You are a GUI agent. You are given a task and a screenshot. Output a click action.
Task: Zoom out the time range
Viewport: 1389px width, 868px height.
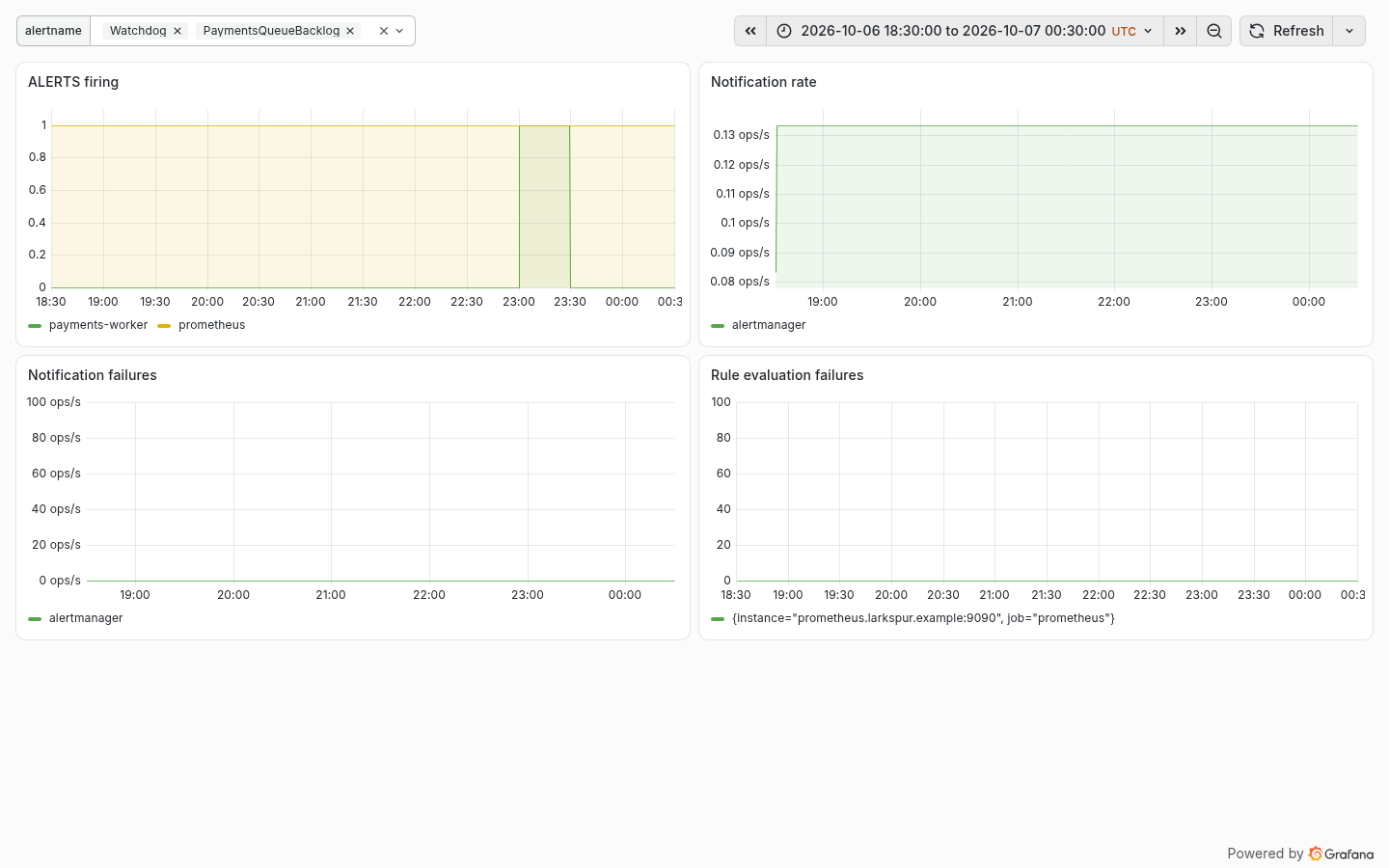click(1214, 31)
